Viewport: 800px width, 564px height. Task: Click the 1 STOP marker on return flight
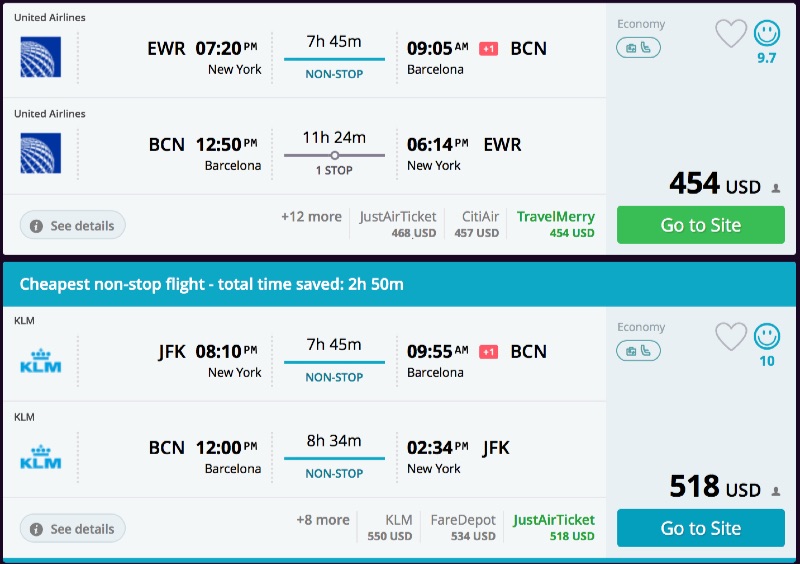coord(334,156)
